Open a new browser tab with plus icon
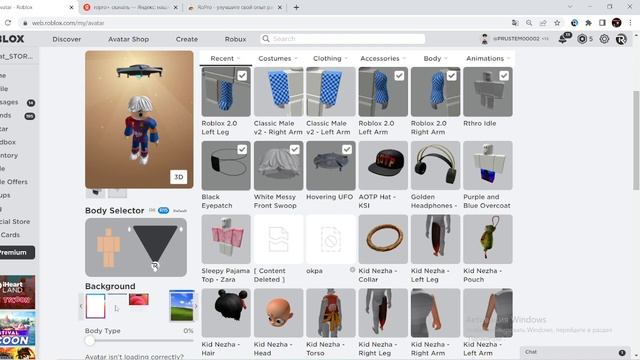The height and width of the screenshot is (360, 640). 296,7
